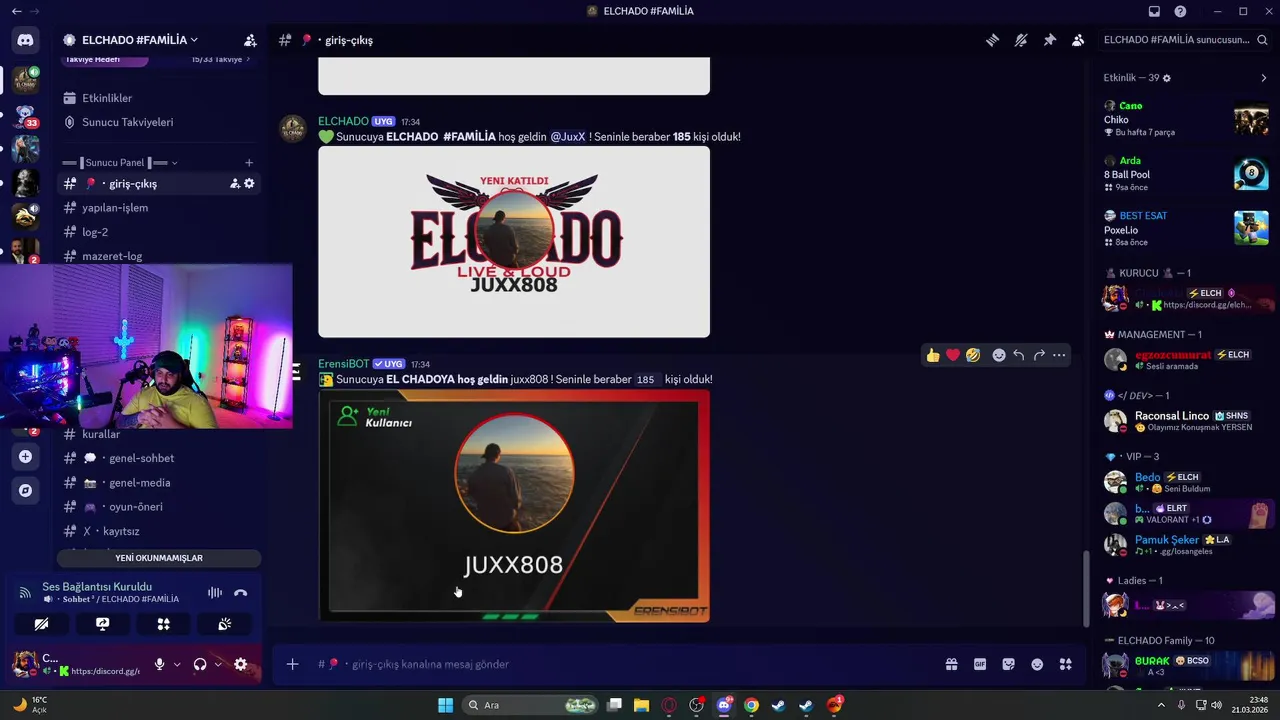Toggle member list visibility icon
The height and width of the screenshot is (720, 1280).
pyautogui.click(x=1078, y=40)
